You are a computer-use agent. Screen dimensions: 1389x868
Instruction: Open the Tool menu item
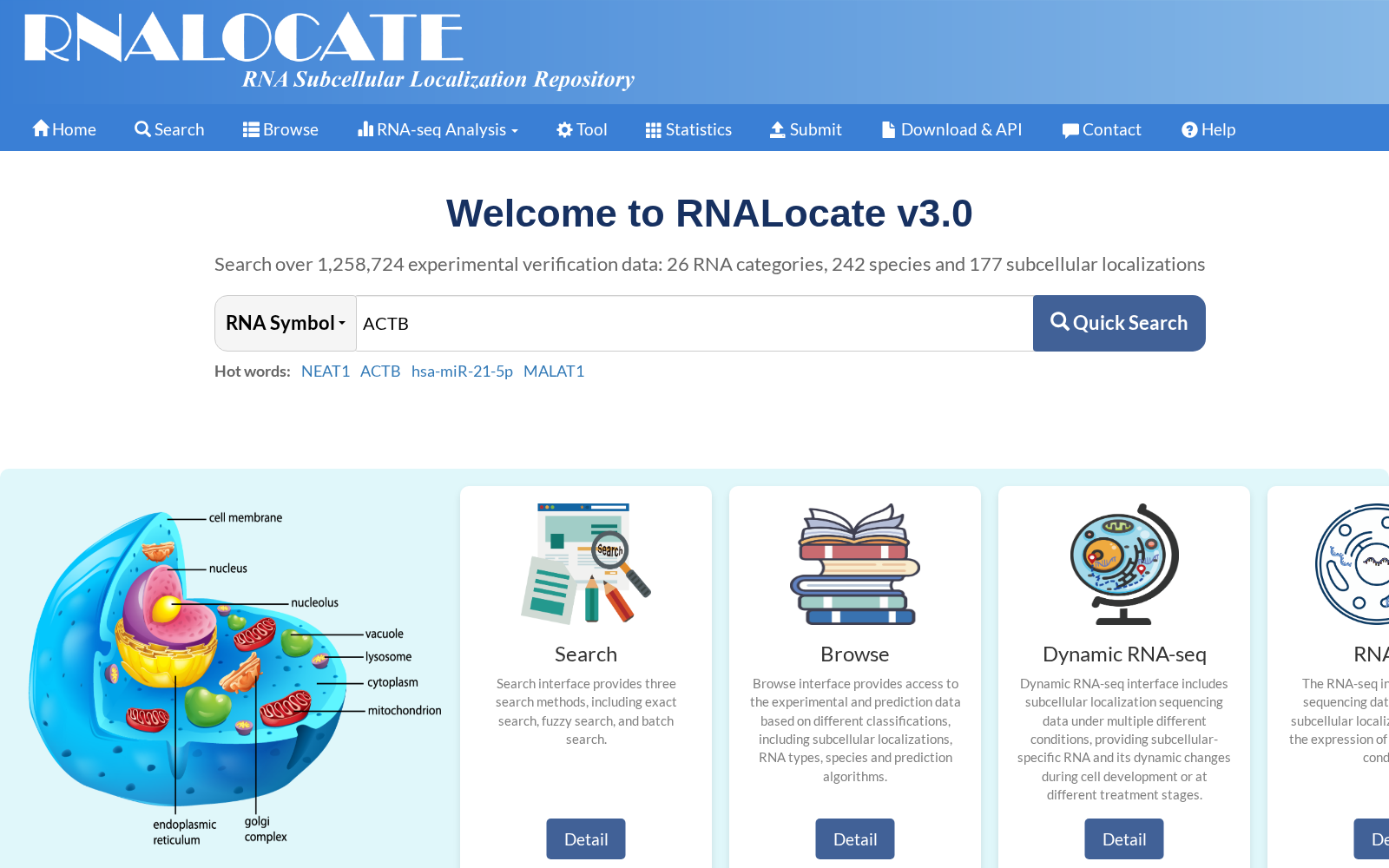point(582,129)
